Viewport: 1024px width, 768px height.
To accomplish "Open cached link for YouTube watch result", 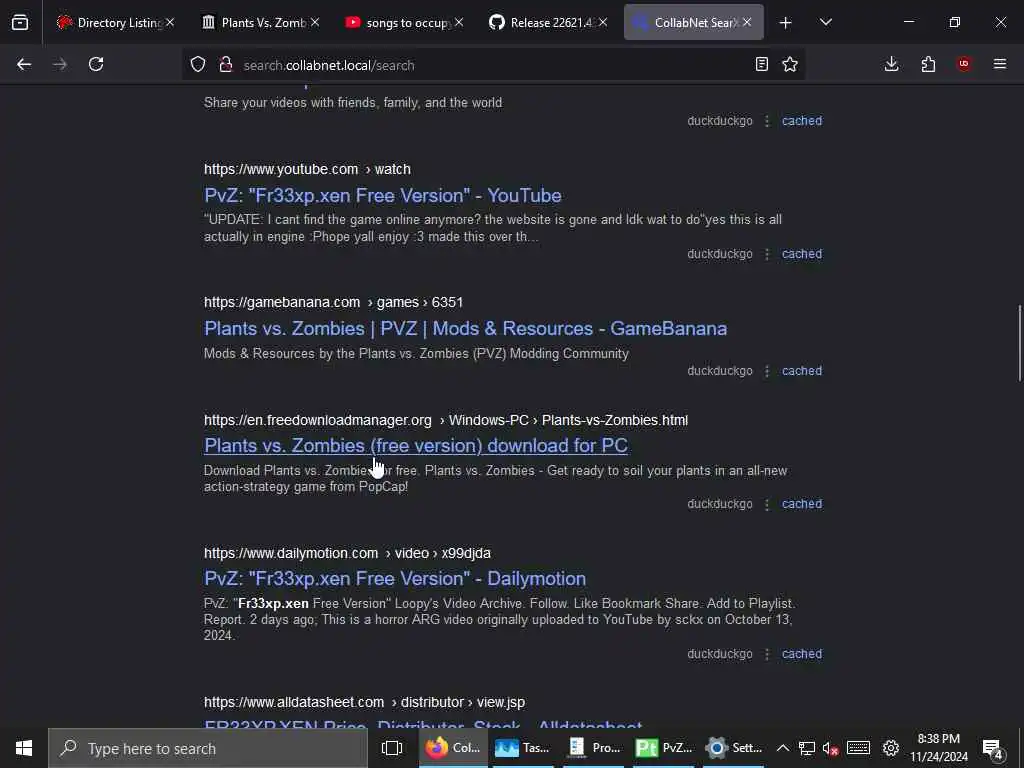I will click(x=802, y=254).
